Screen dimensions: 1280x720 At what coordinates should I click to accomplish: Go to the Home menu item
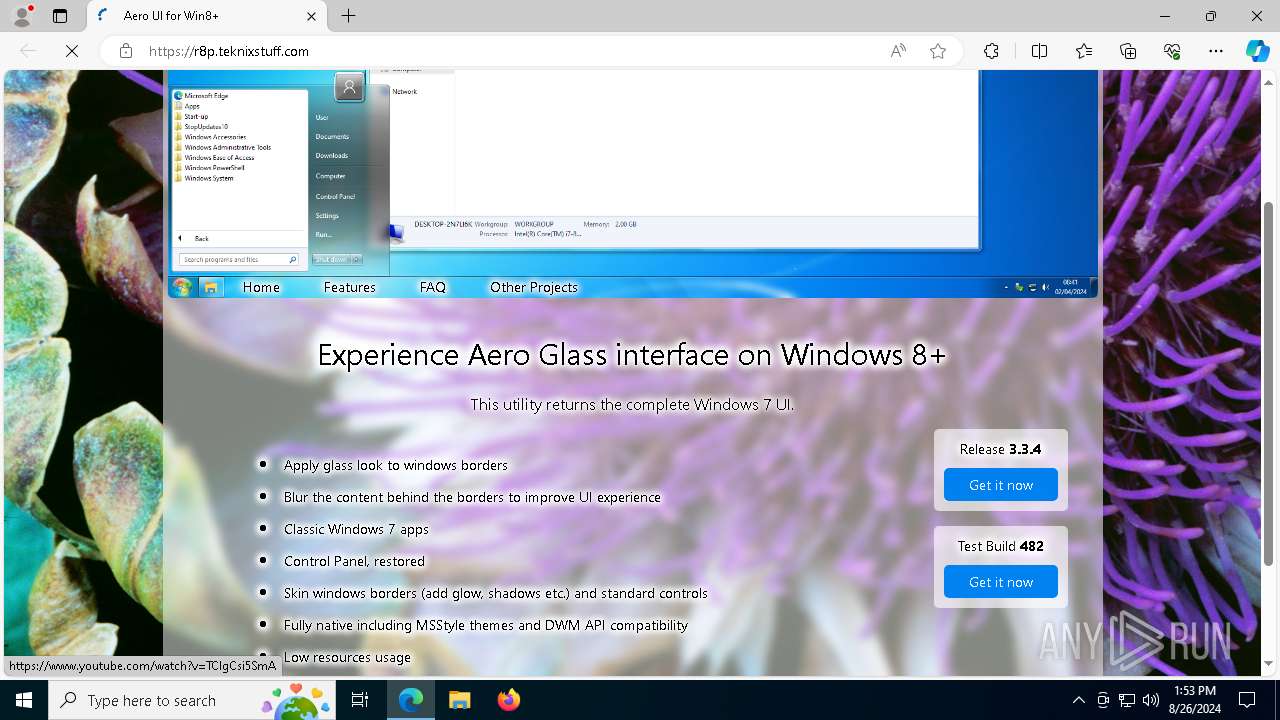pos(261,287)
